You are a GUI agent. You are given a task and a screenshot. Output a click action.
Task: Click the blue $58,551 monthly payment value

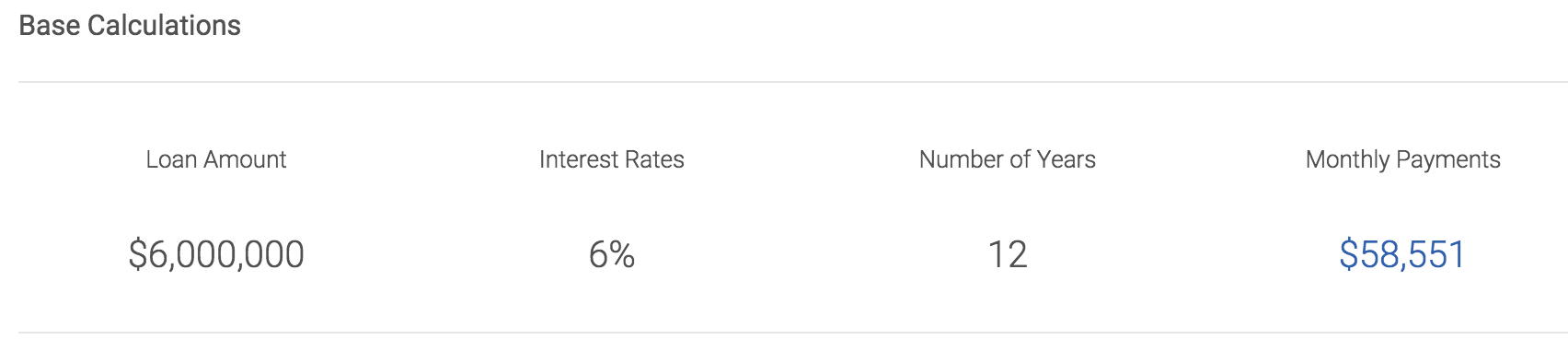pyautogui.click(x=1402, y=254)
